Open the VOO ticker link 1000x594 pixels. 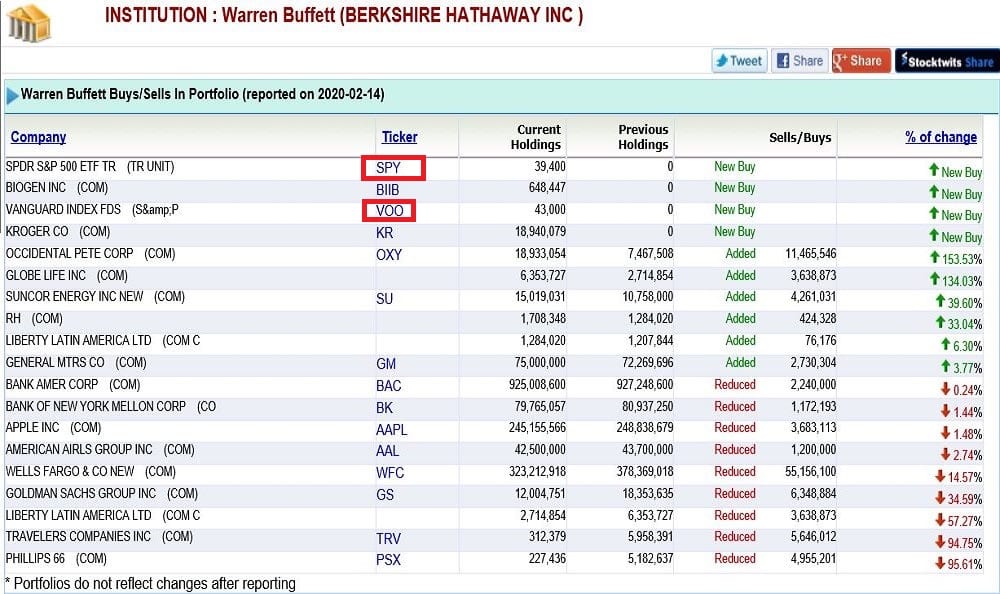(389, 211)
